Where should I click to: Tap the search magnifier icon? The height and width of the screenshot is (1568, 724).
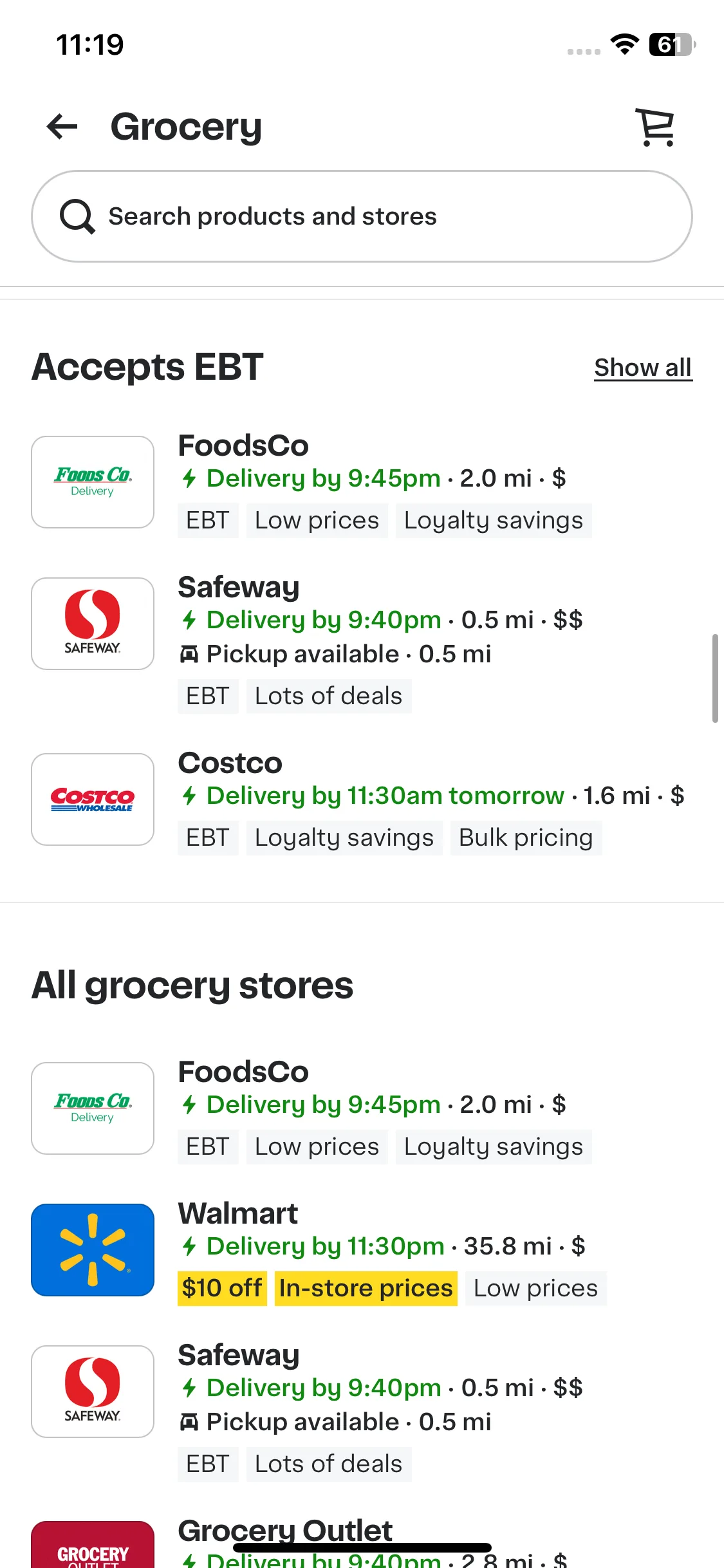(77, 216)
